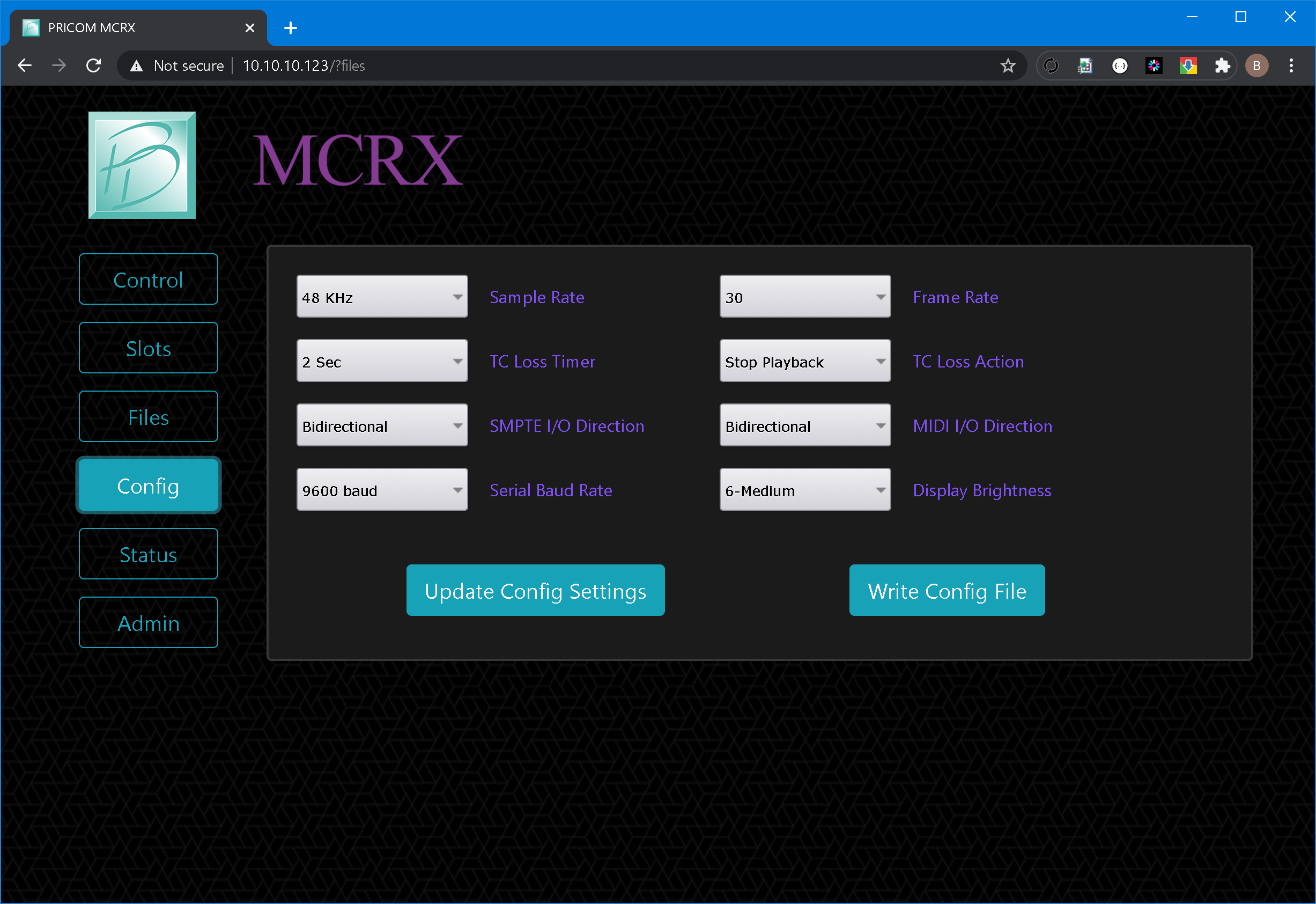
Task: Open Display Brightness dropdown
Action: 804,490
